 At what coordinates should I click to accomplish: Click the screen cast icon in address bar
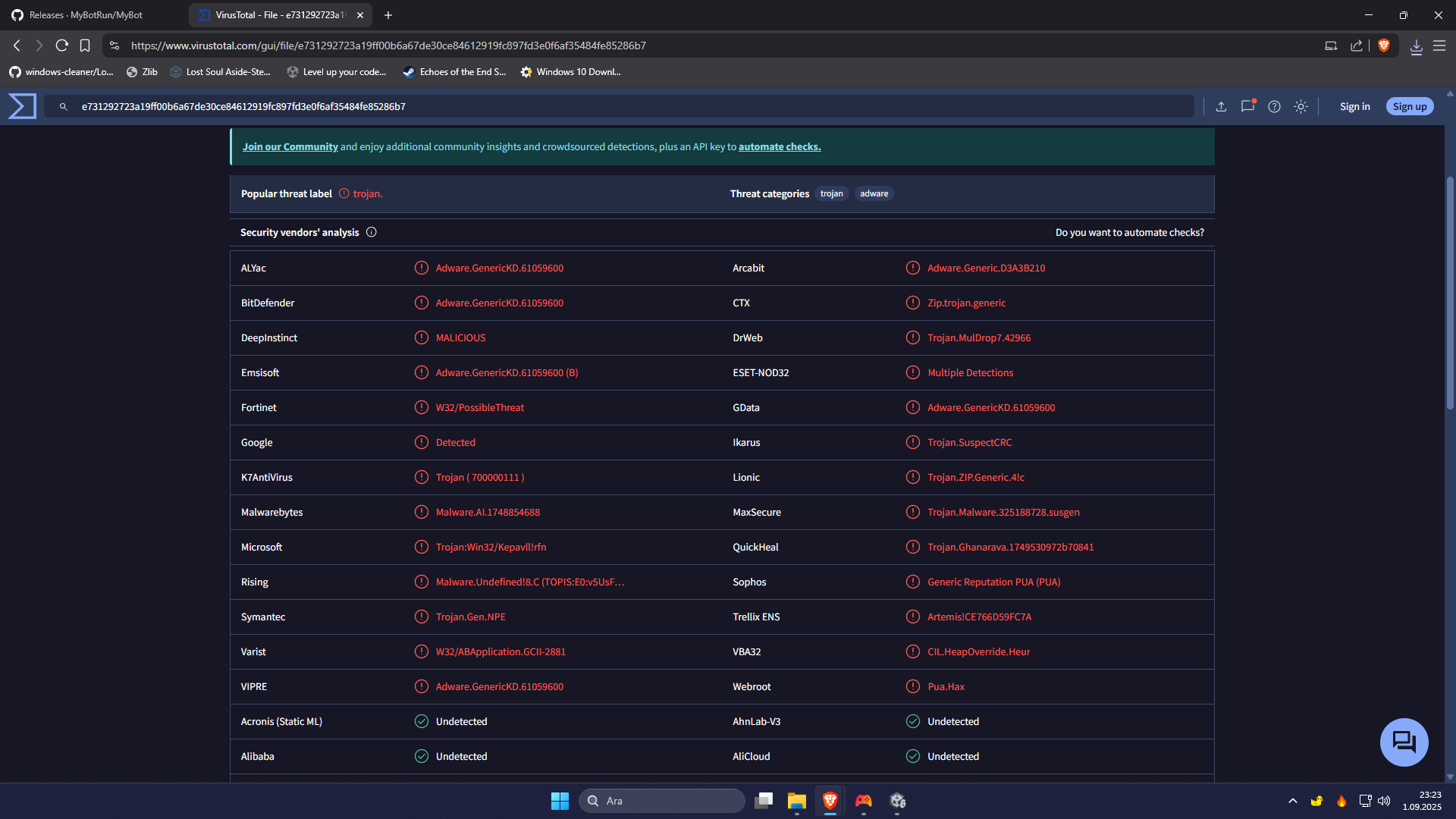(1331, 45)
